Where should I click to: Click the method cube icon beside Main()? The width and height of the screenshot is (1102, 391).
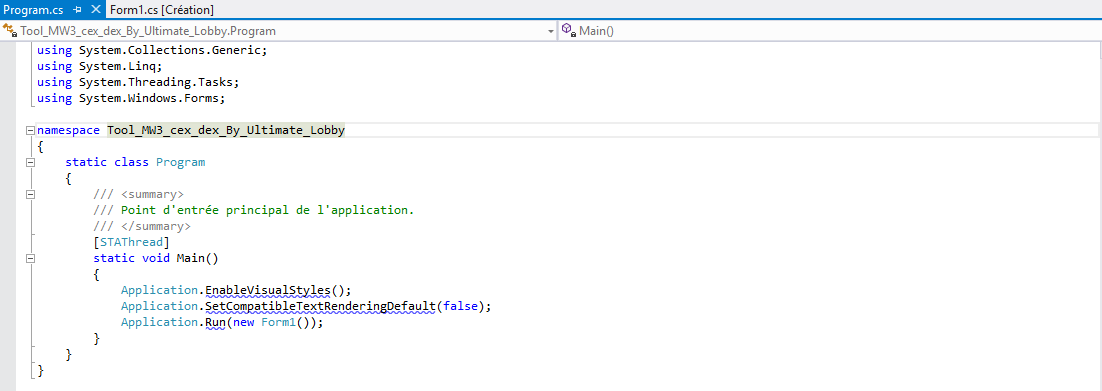click(x=569, y=31)
